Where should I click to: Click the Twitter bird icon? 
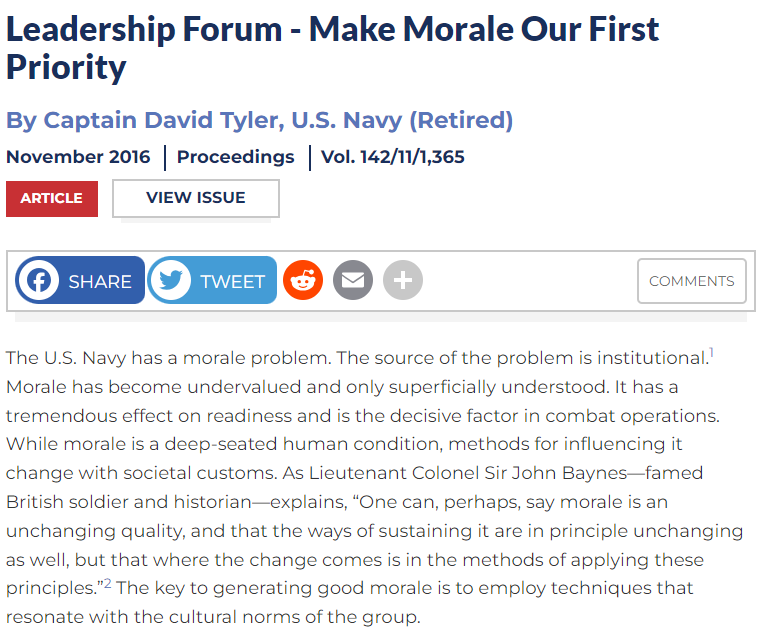170,280
